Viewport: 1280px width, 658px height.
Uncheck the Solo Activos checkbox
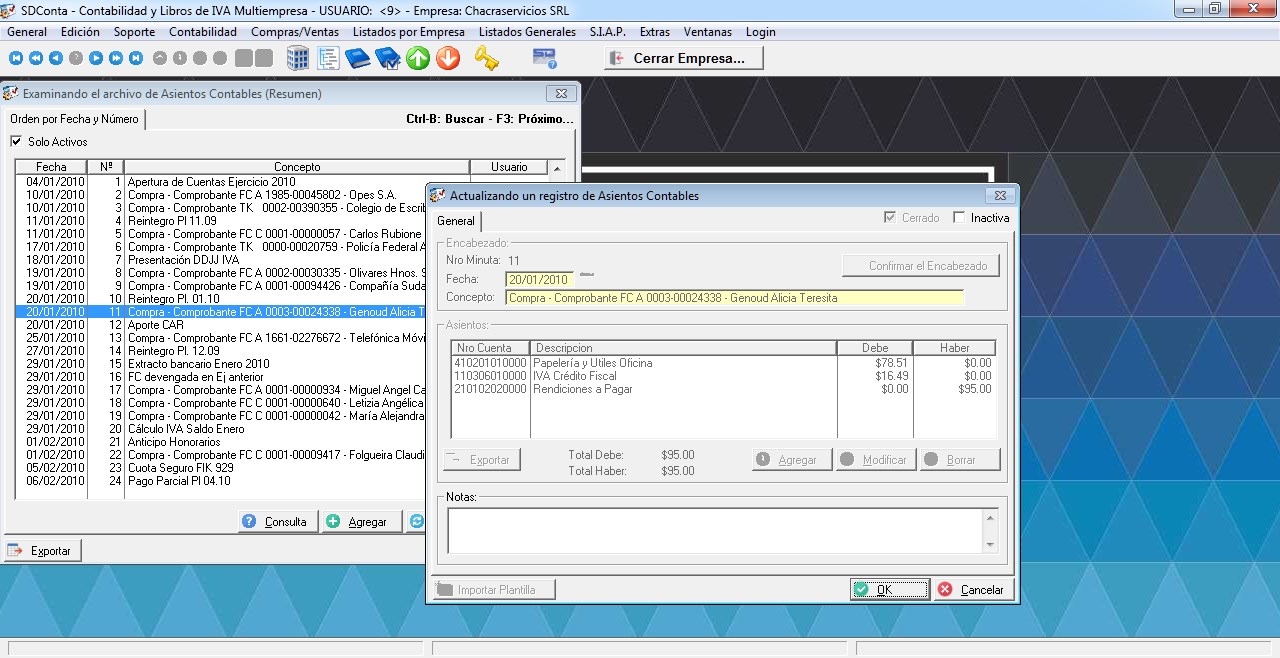(x=16, y=142)
